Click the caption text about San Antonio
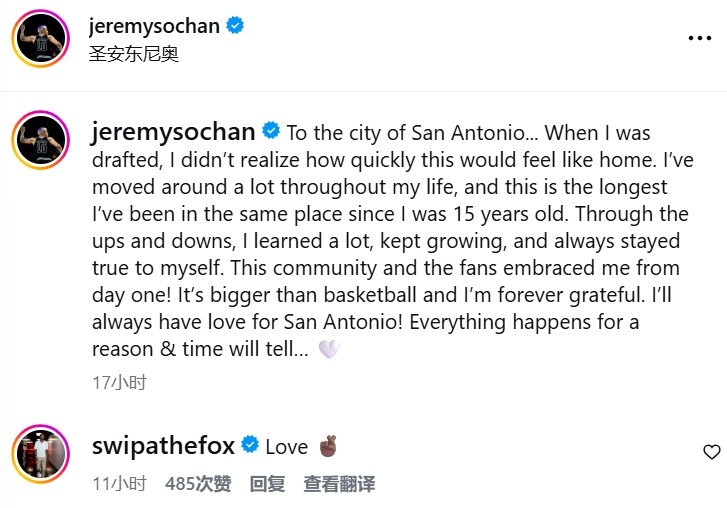This screenshot has height=508, width=727. point(390,240)
